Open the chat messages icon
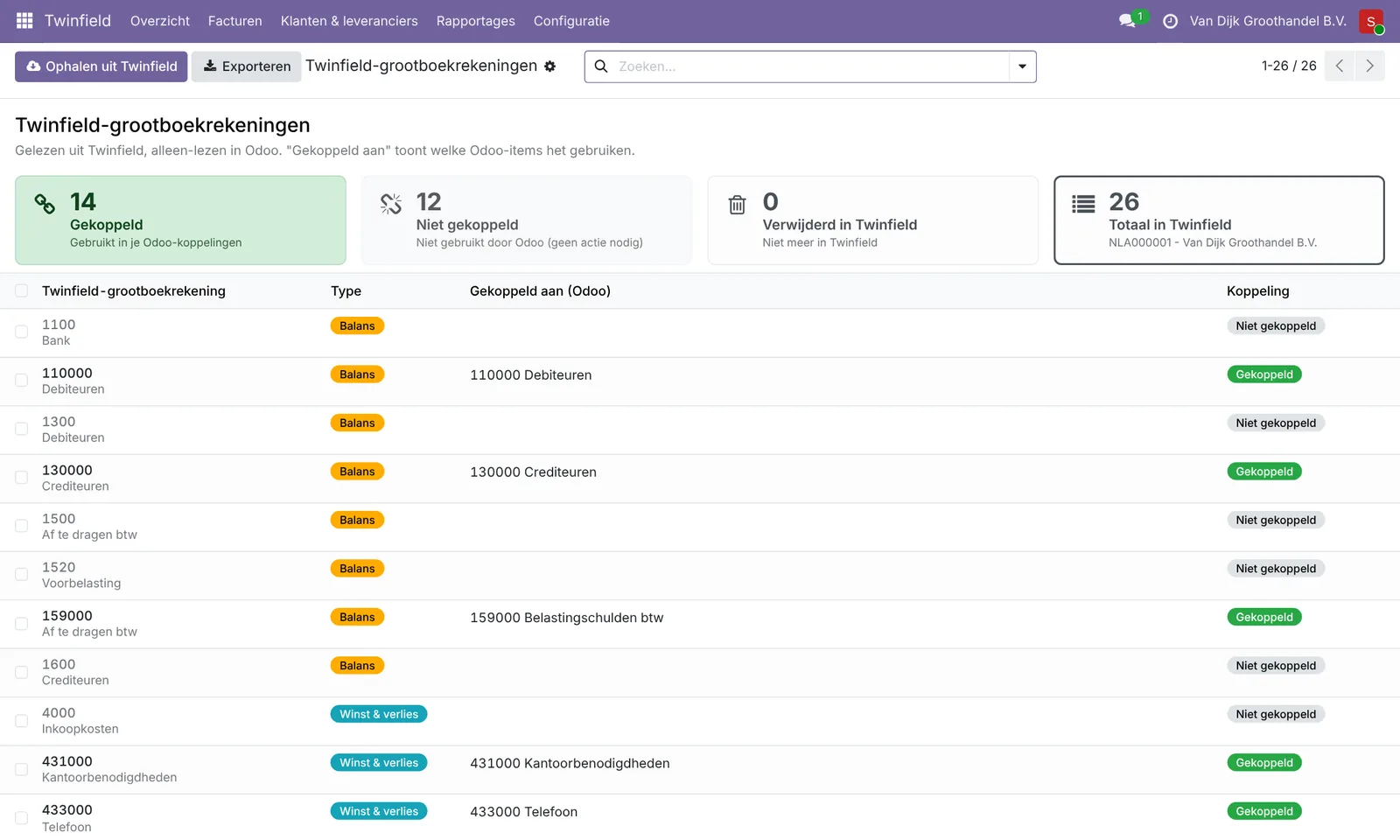The width and height of the screenshot is (1400, 840). coord(1127,21)
